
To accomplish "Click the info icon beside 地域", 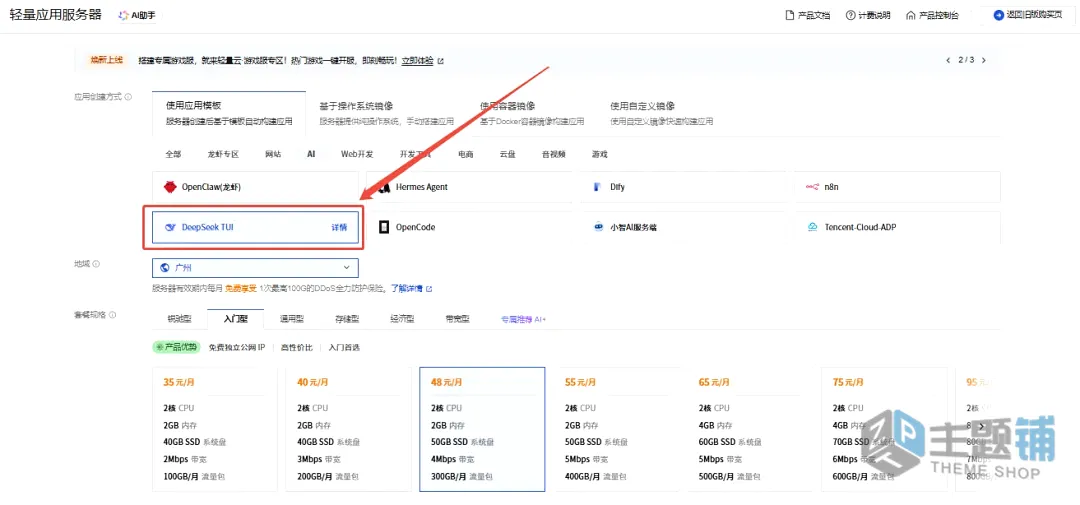I will click(x=96, y=264).
